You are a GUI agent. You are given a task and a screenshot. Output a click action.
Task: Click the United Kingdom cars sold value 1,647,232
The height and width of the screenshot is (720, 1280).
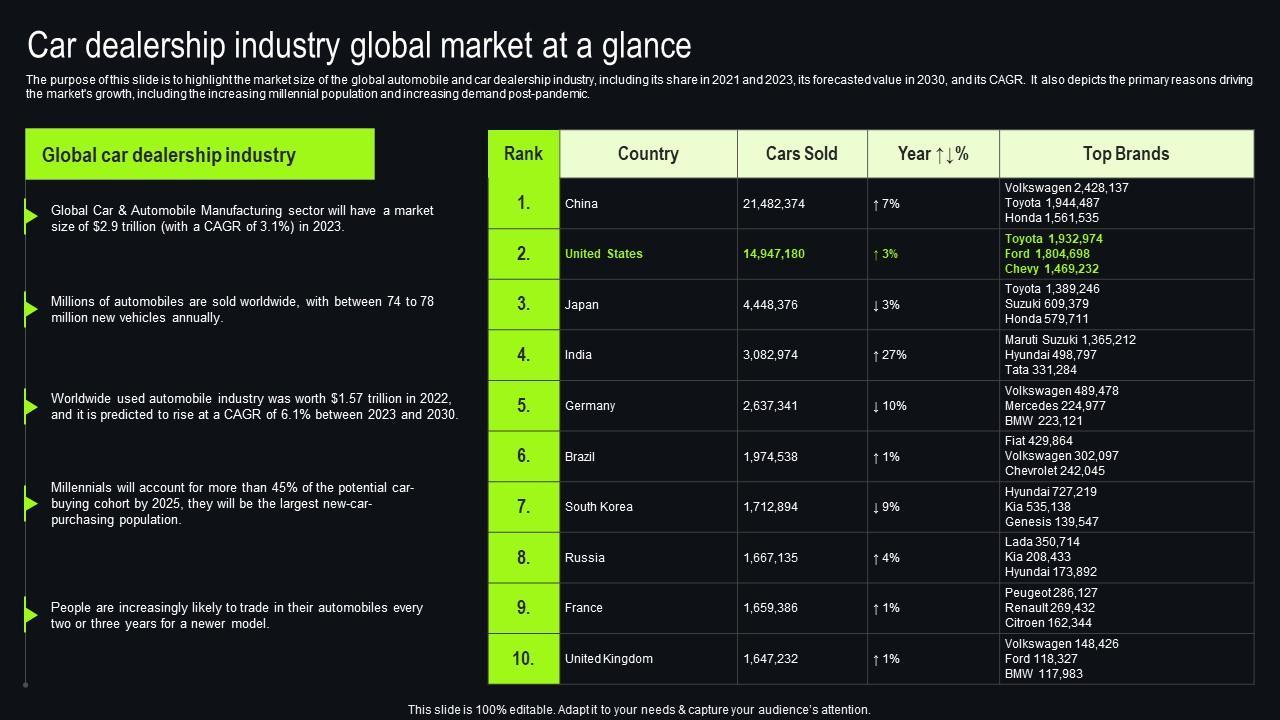click(770, 659)
